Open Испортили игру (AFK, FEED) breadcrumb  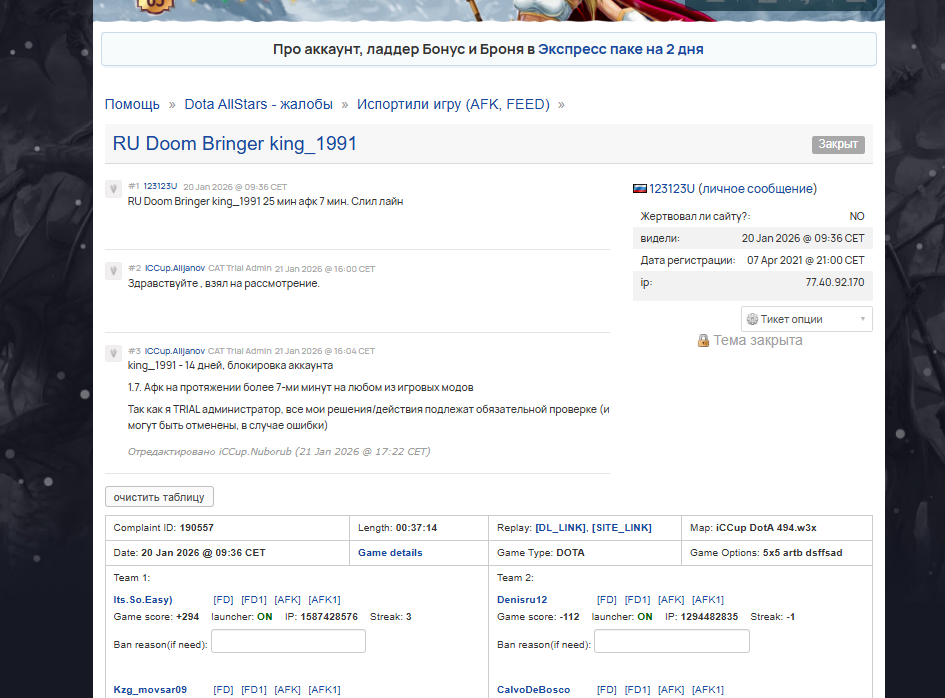click(453, 104)
